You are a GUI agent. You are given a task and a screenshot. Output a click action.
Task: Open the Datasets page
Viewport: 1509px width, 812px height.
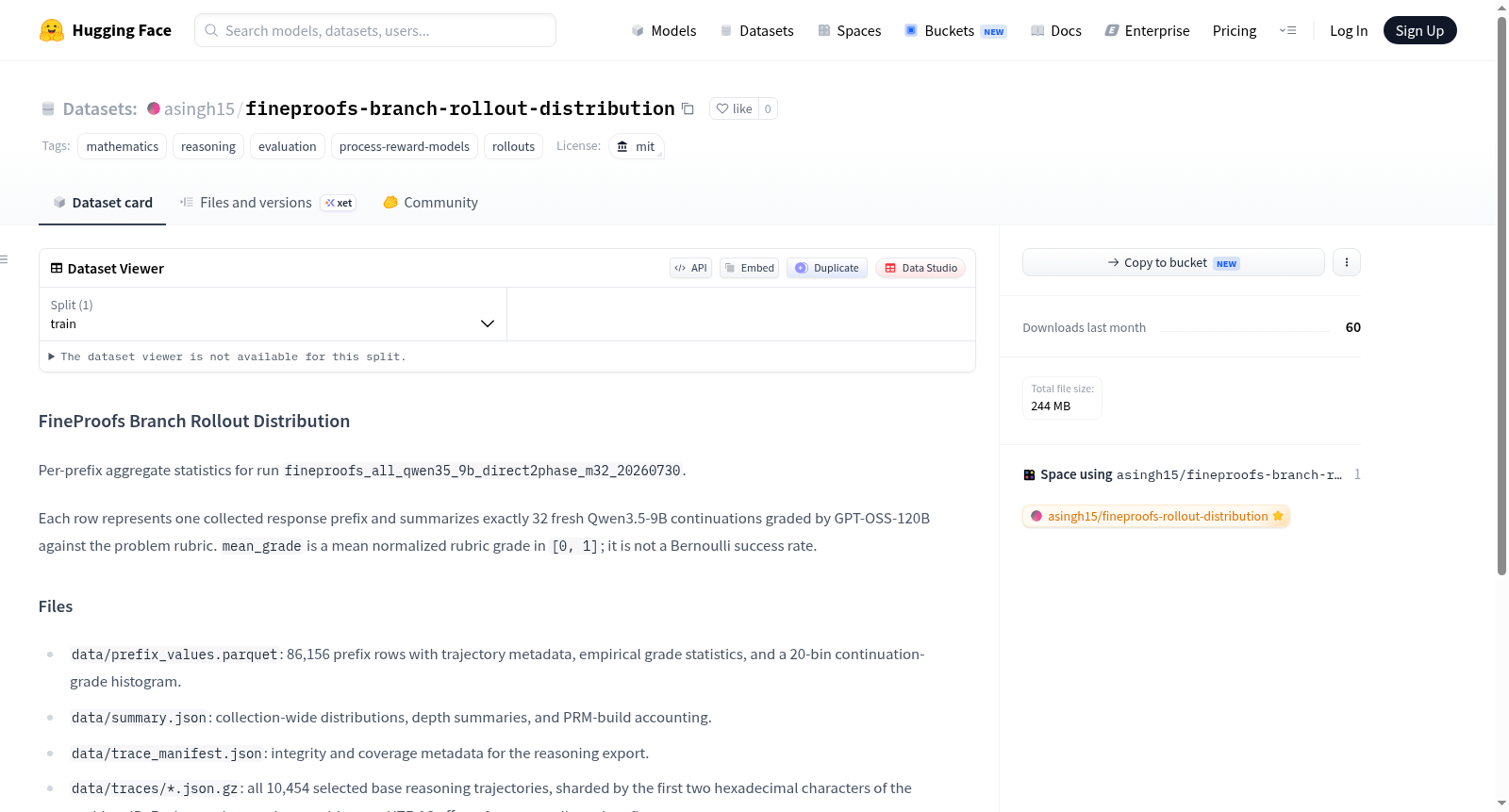(x=756, y=30)
